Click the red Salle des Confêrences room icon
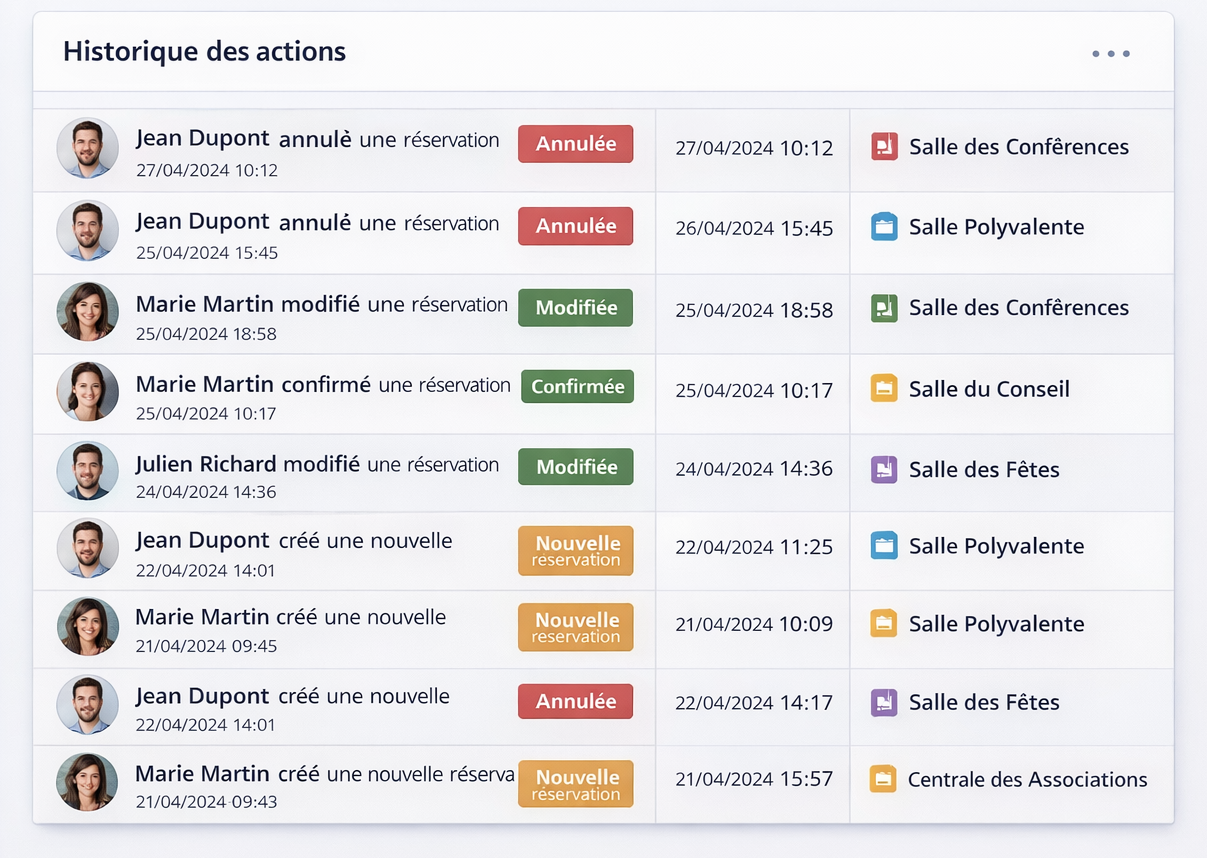 [x=884, y=147]
